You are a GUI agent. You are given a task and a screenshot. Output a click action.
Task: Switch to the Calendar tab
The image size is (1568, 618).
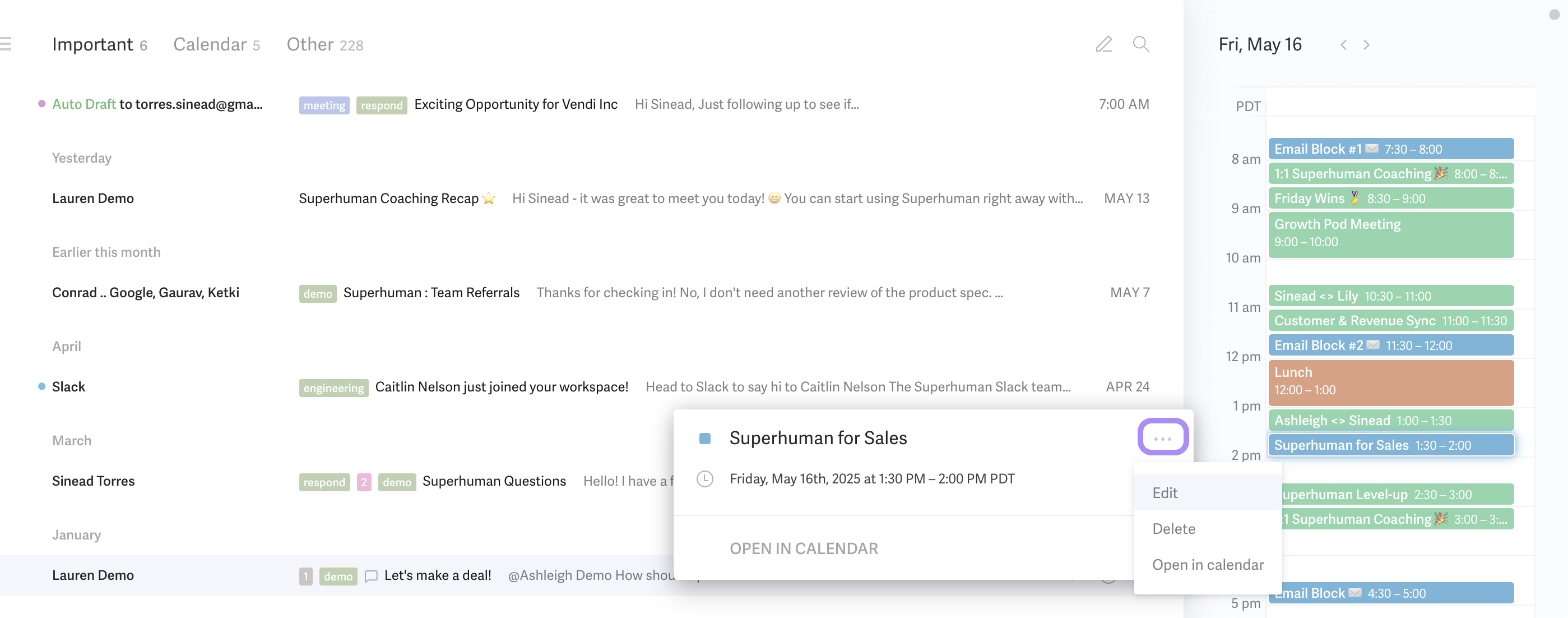pyautogui.click(x=217, y=44)
